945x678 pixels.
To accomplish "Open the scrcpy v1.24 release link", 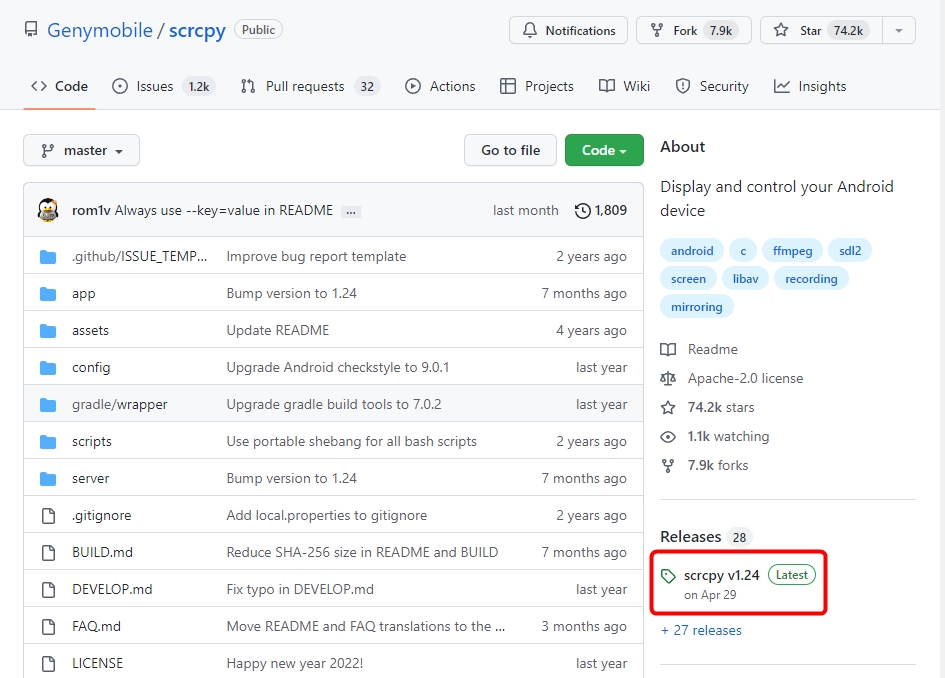I will coord(721,576).
